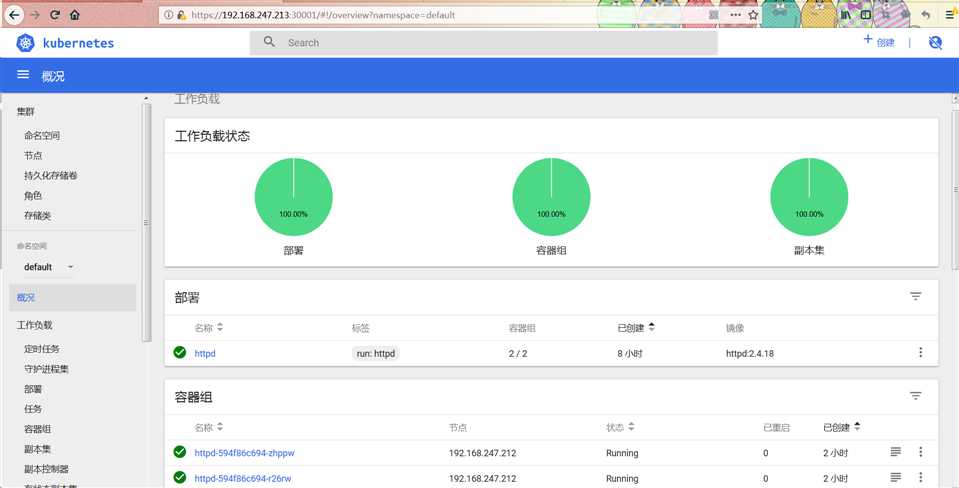The height and width of the screenshot is (488, 959).
Task: Click the browser address bar URL
Action: point(323,15)
